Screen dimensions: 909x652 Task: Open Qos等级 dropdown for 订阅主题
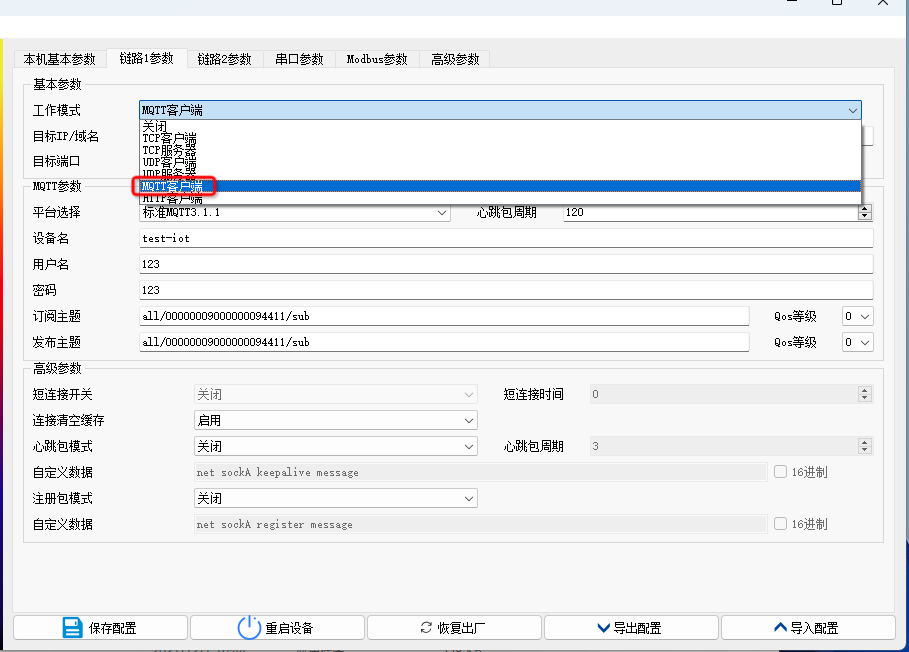tap(856, 315)
